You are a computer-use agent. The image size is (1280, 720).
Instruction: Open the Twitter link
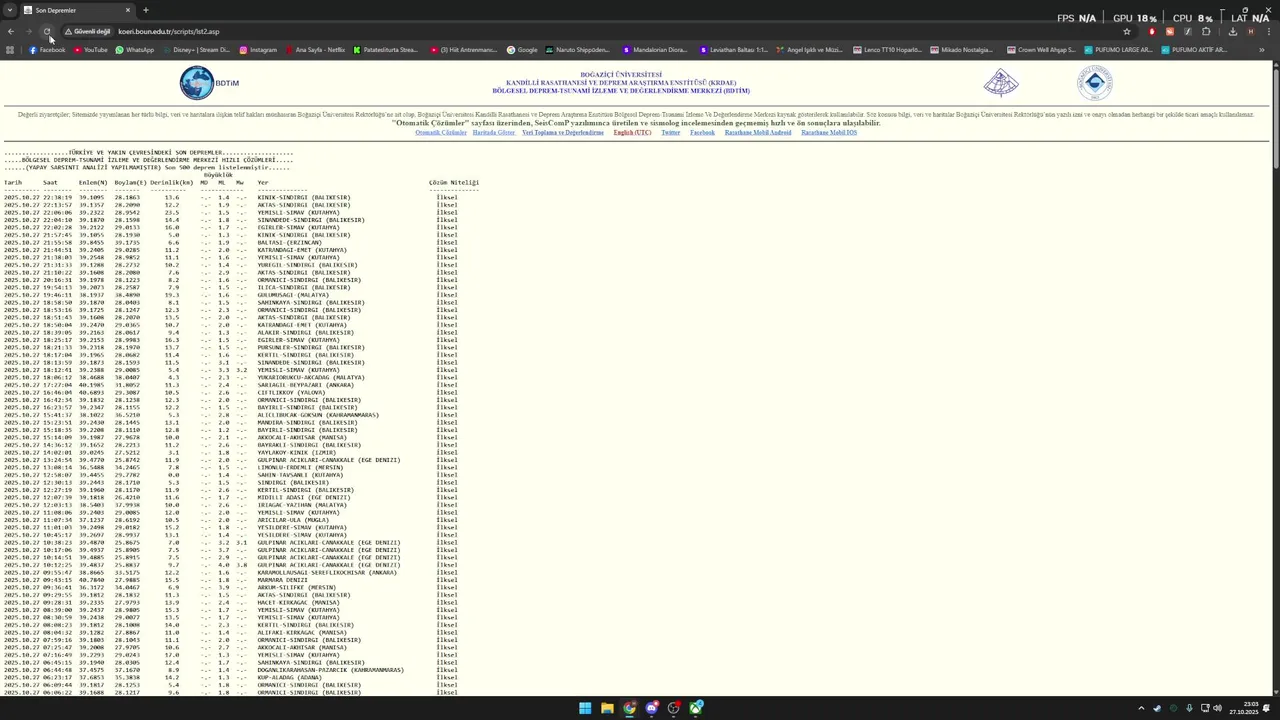click(670, 133)
